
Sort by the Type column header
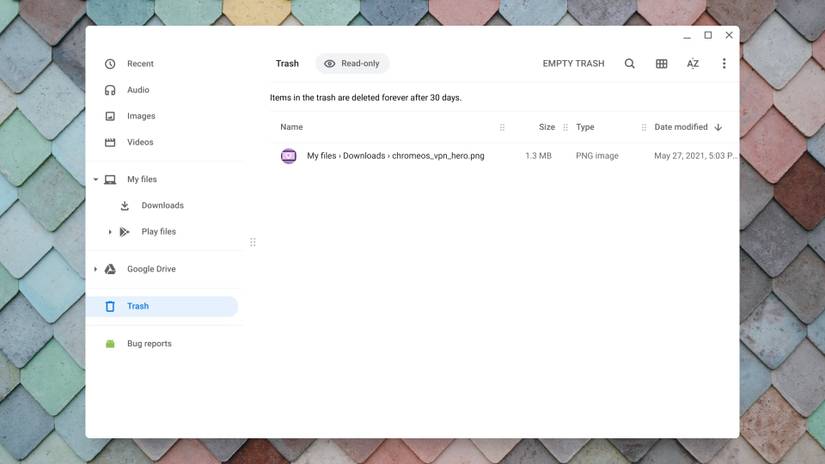[585, 127]
